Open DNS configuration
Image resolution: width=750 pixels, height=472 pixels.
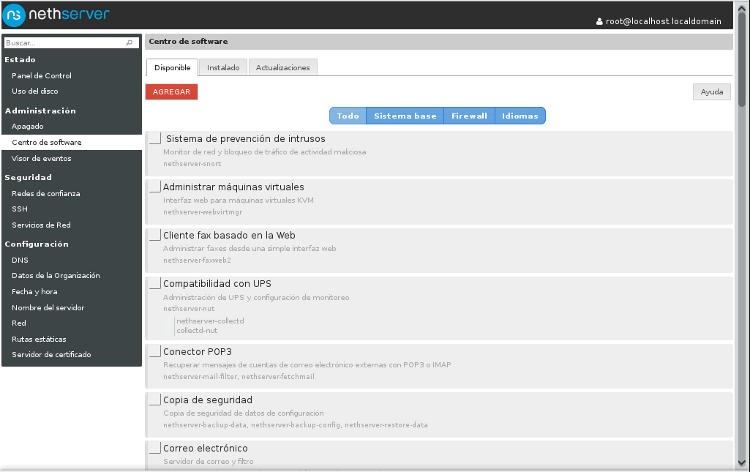pyautogui.click(x=20, y=260)
